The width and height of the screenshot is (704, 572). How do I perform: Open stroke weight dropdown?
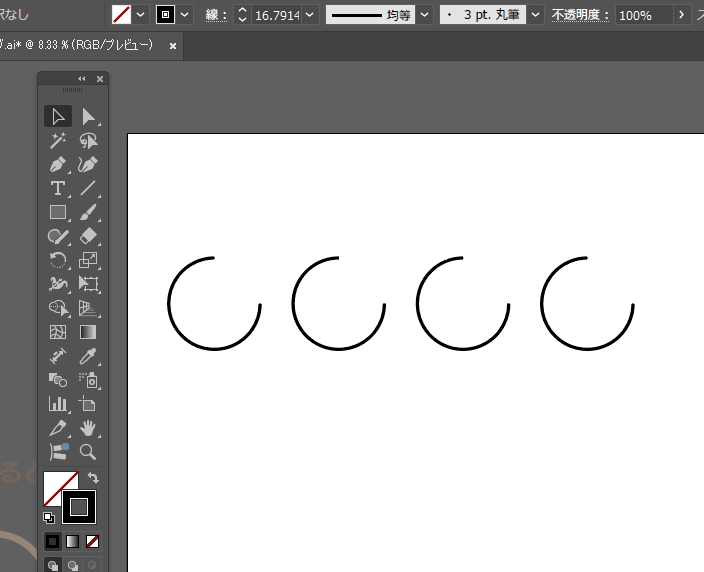(310, 15)
